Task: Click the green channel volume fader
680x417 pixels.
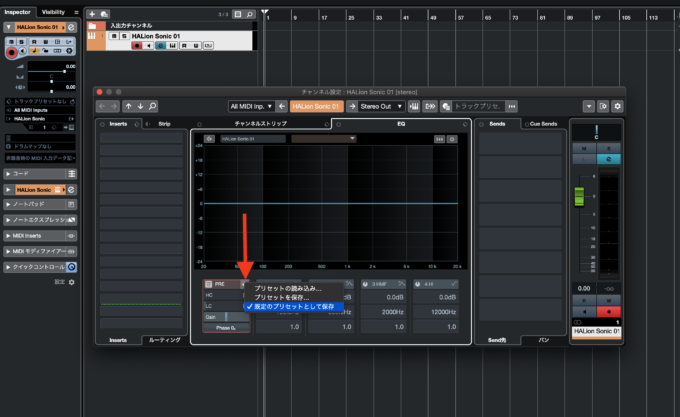Action: click(579, 196)
